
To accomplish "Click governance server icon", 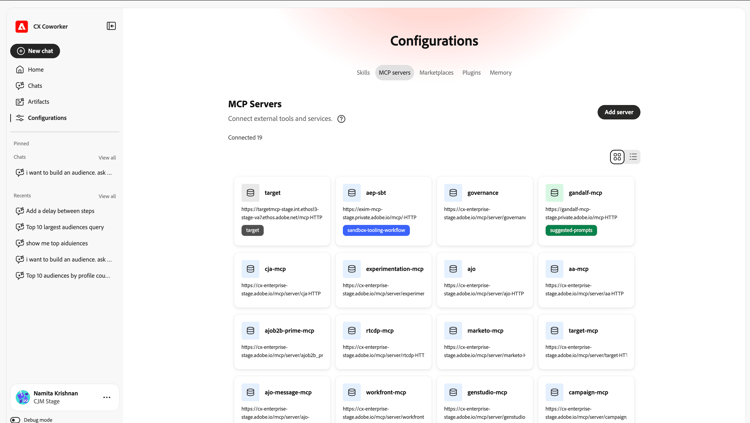I will pyautogui.click(x=453, y=193).
